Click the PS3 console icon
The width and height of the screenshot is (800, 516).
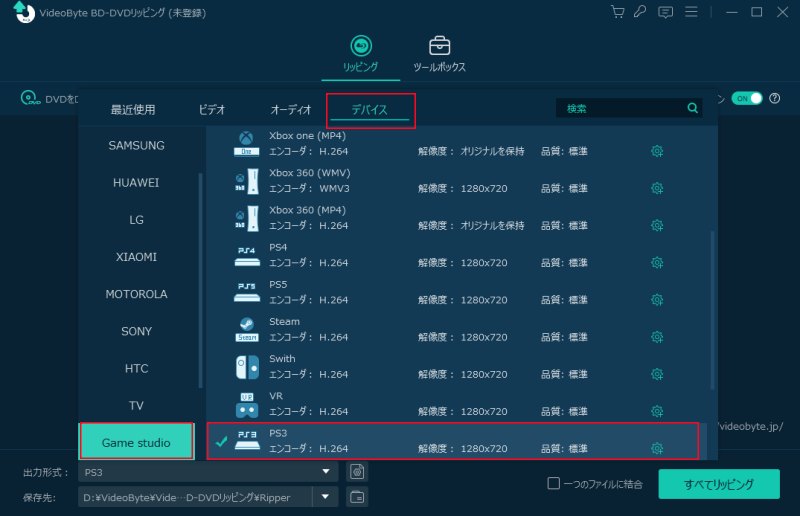coord(247,440)
